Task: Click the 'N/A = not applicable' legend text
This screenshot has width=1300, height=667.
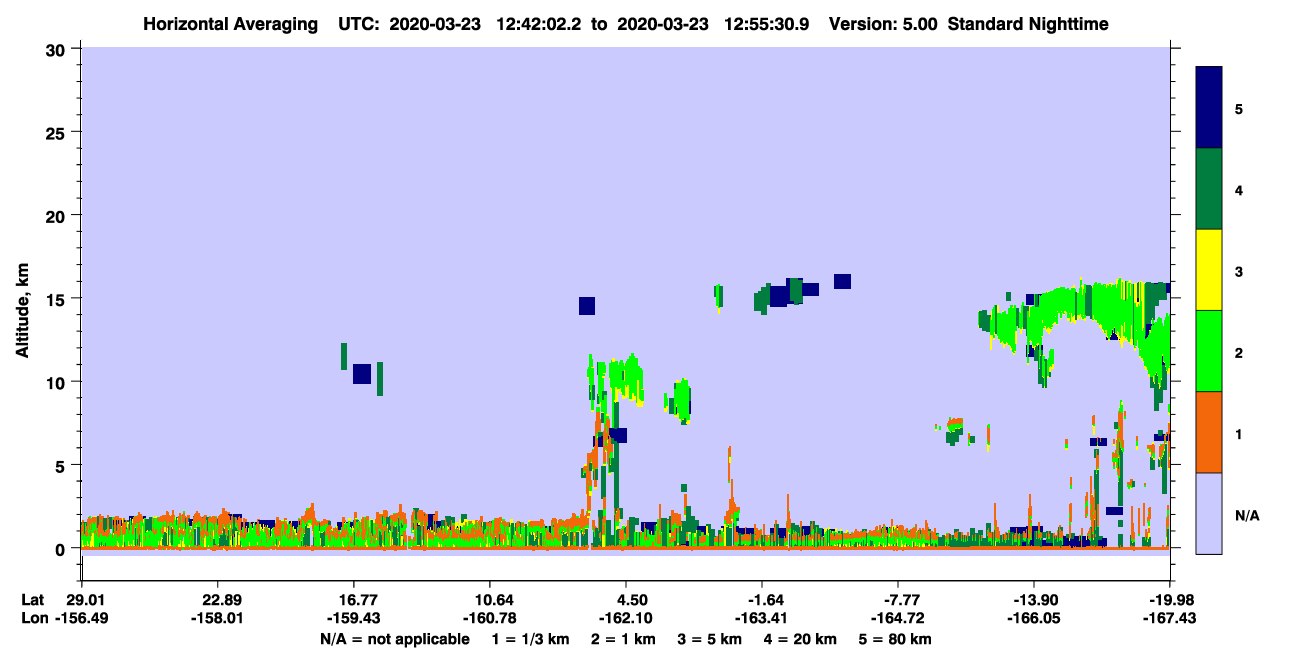Action: 394,639
